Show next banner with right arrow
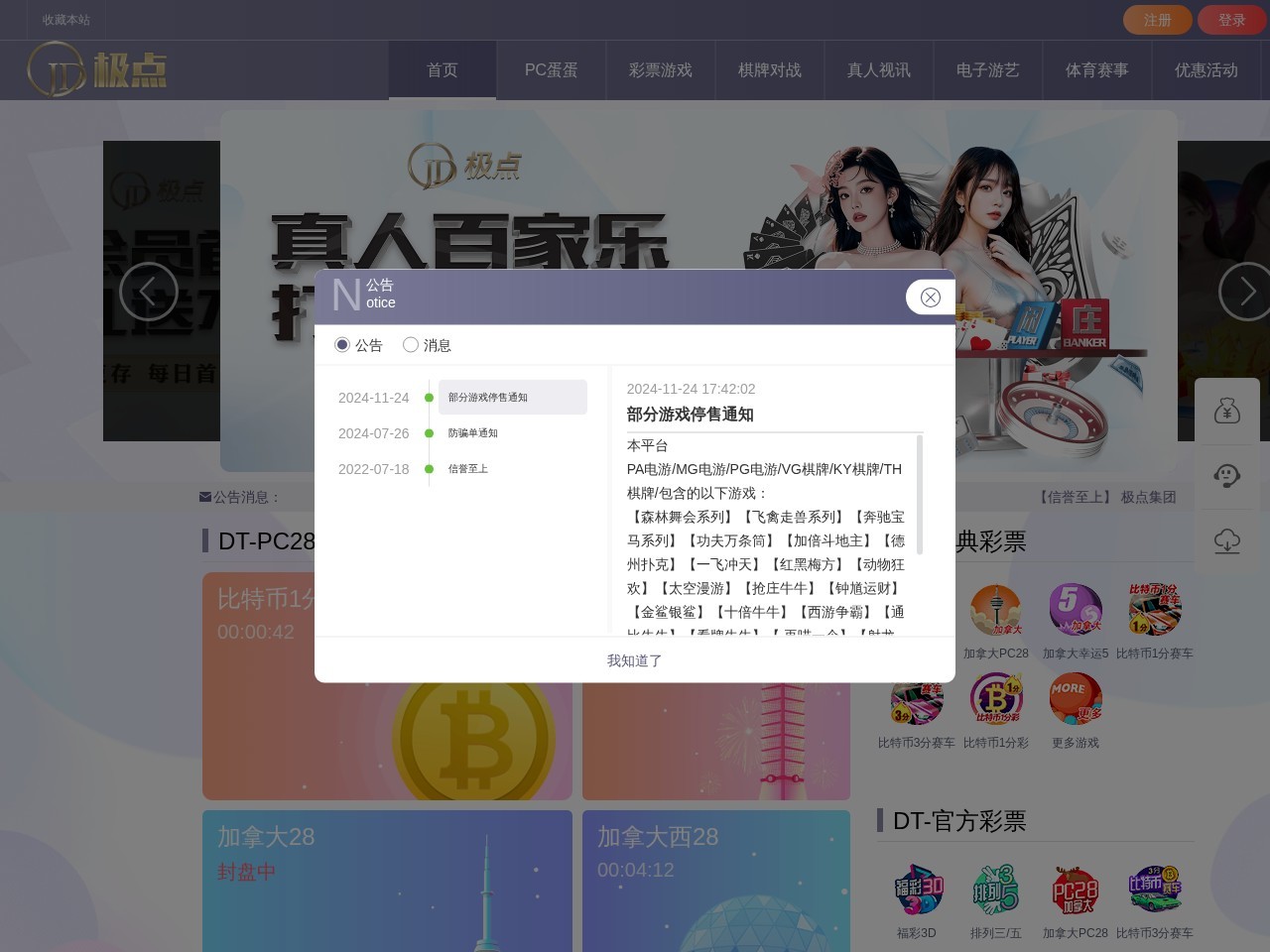This screenshot has width=1270, height=952. pos(1246,292)
